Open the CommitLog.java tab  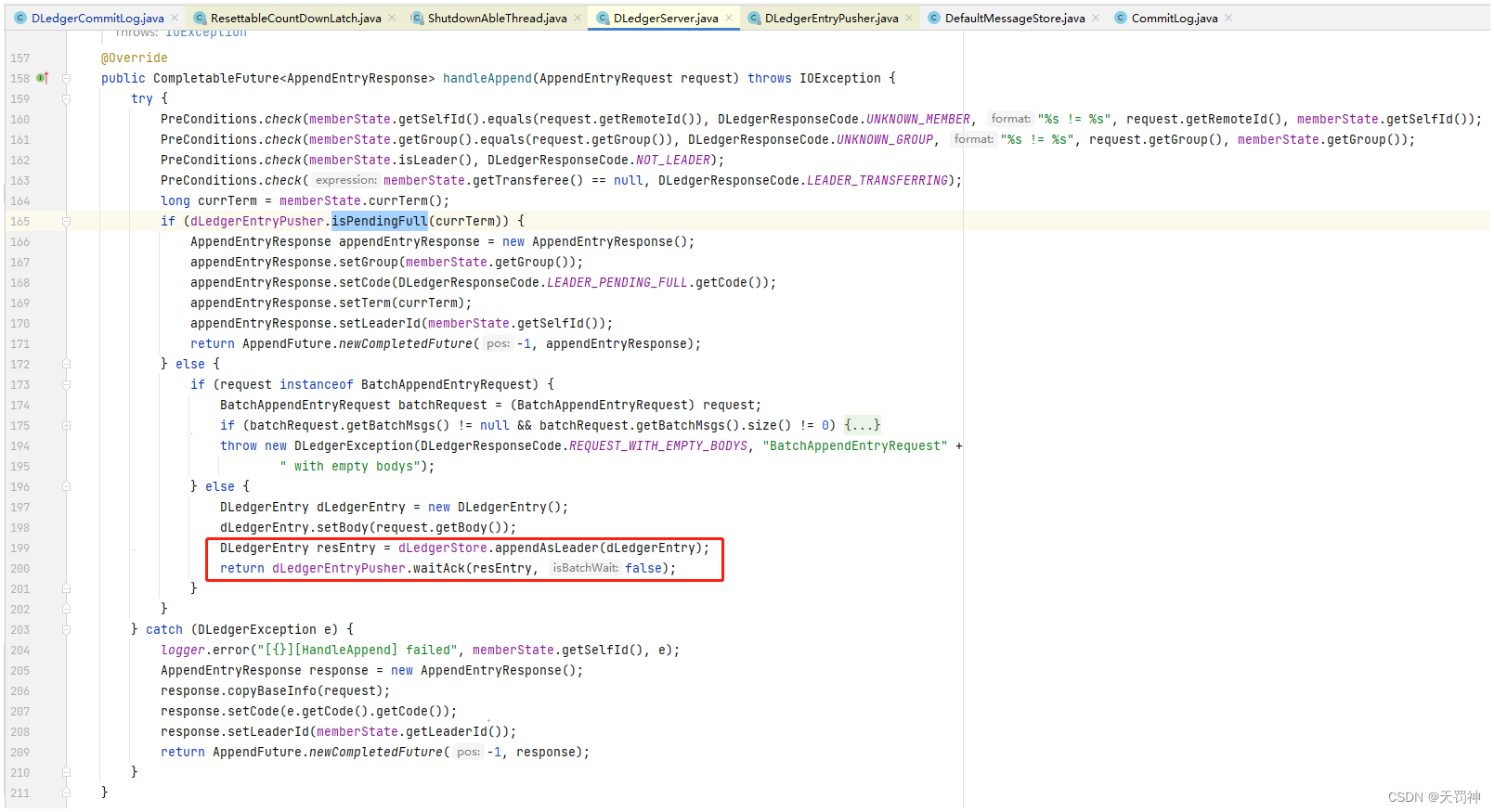click(x=1175, y=18)
